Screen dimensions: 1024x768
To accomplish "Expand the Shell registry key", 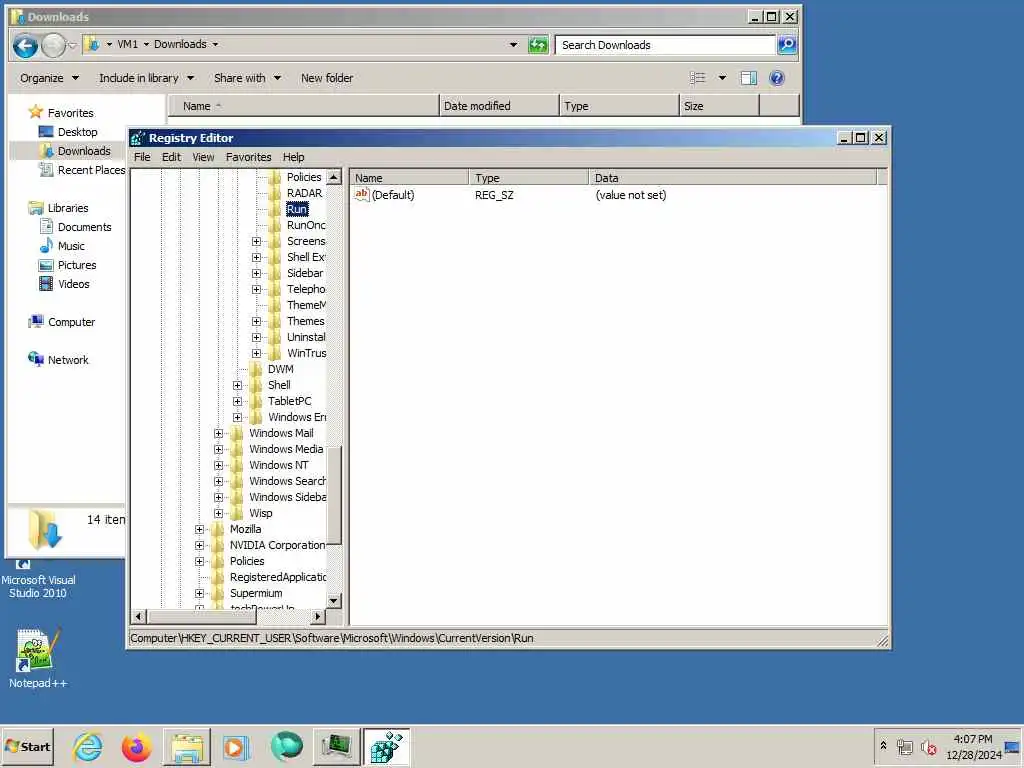I will (x=237, y=385).
